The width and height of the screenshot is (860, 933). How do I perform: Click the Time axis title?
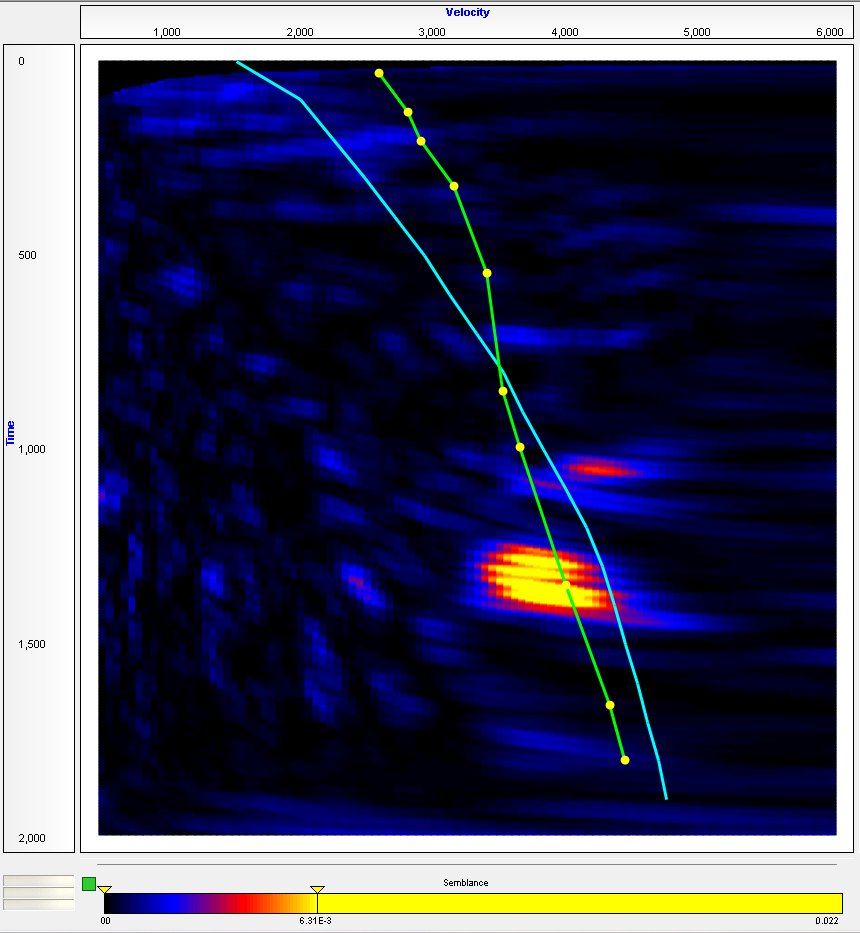[10, 433]
